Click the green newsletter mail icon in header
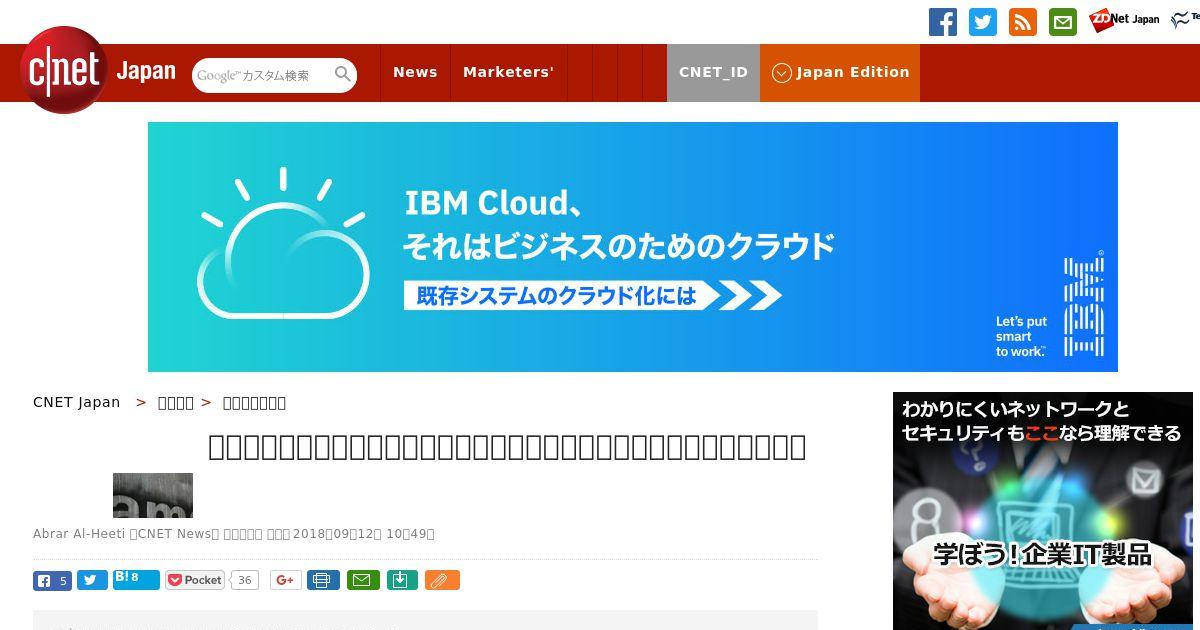1200x630 pixels. 1063,22
